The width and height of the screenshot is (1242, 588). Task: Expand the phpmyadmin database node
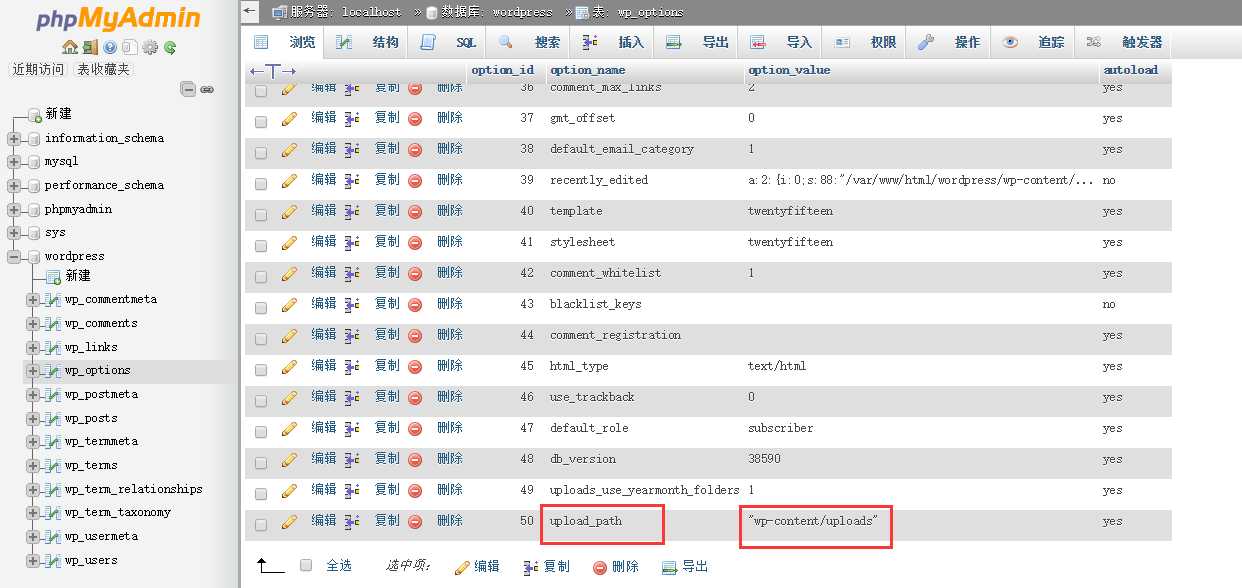click(13, 210)
